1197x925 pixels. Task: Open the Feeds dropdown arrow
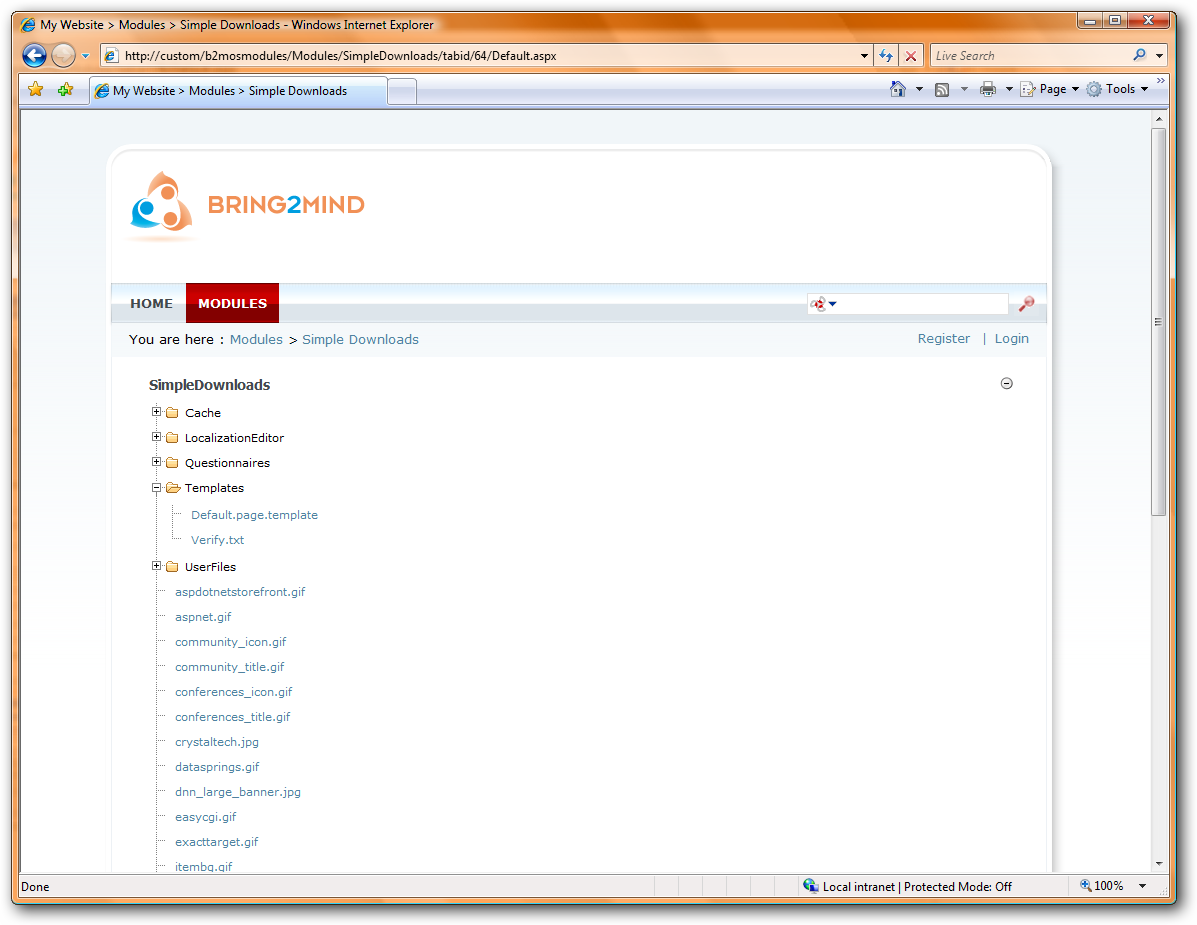964,89
